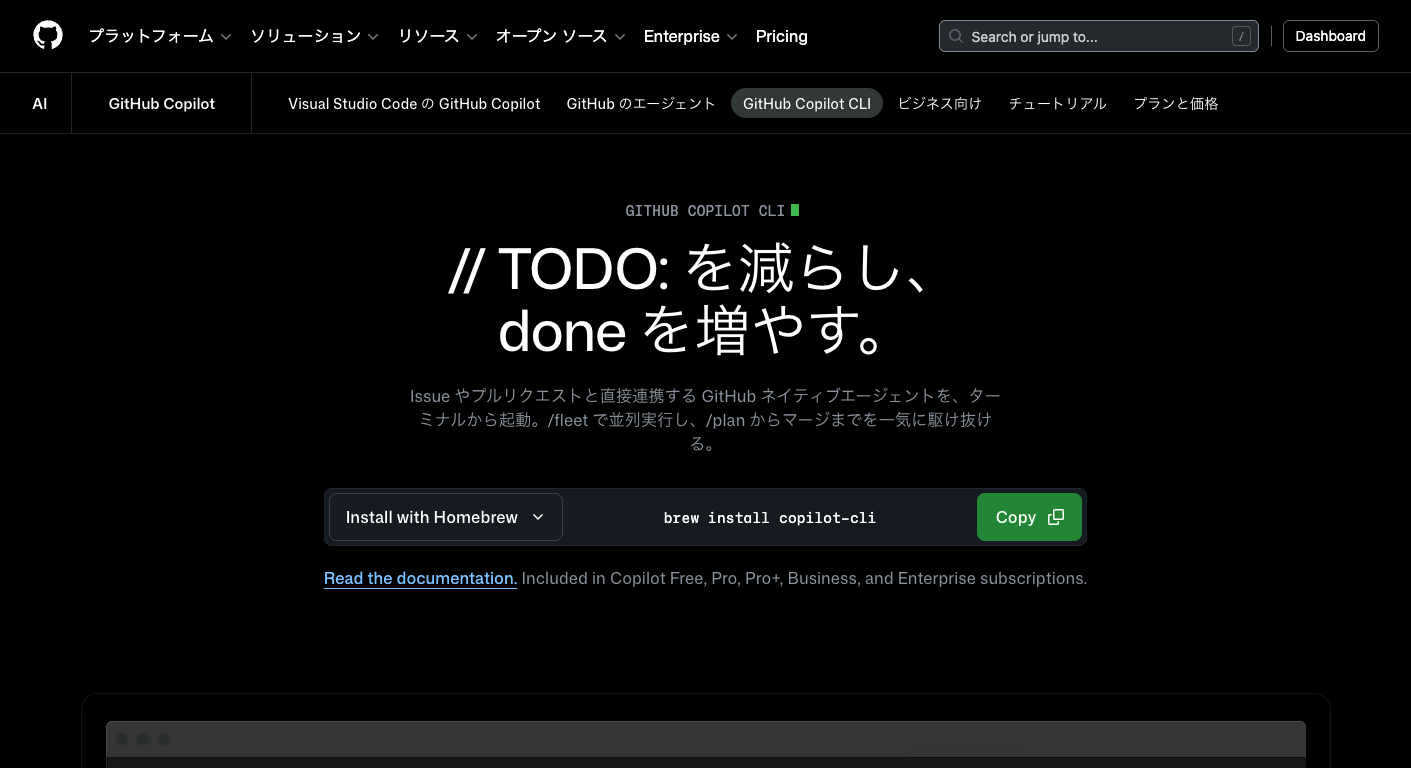Click the rightmost dot on the terminal mockup header
The image size is (1411, 768).
pos(164,738)
